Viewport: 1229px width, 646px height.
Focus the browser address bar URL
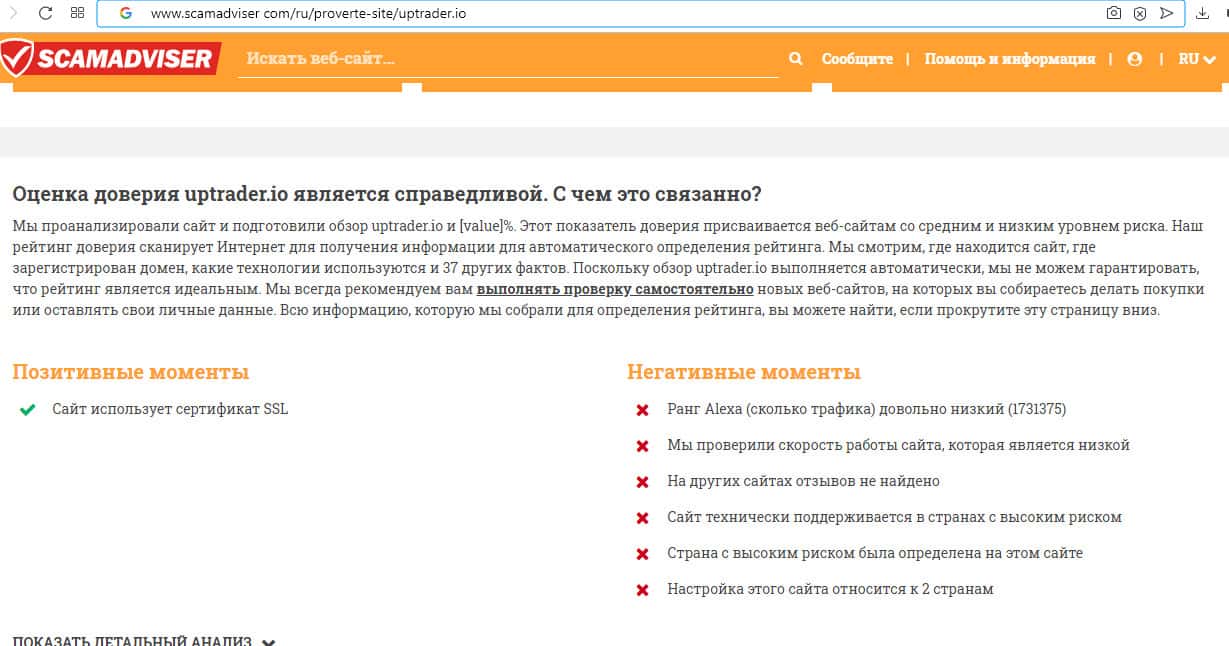pos(308,14)
